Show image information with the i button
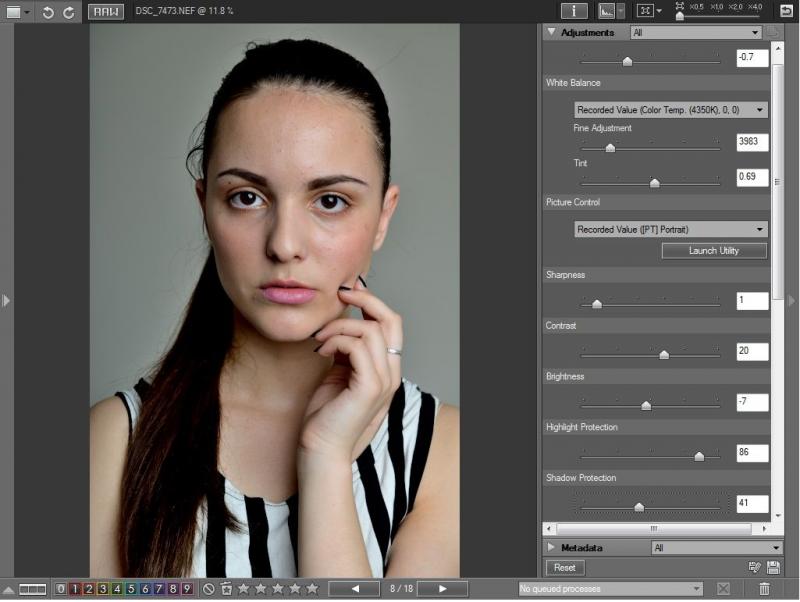The height and width of the screenshot is (602, 800). [574, 11]
